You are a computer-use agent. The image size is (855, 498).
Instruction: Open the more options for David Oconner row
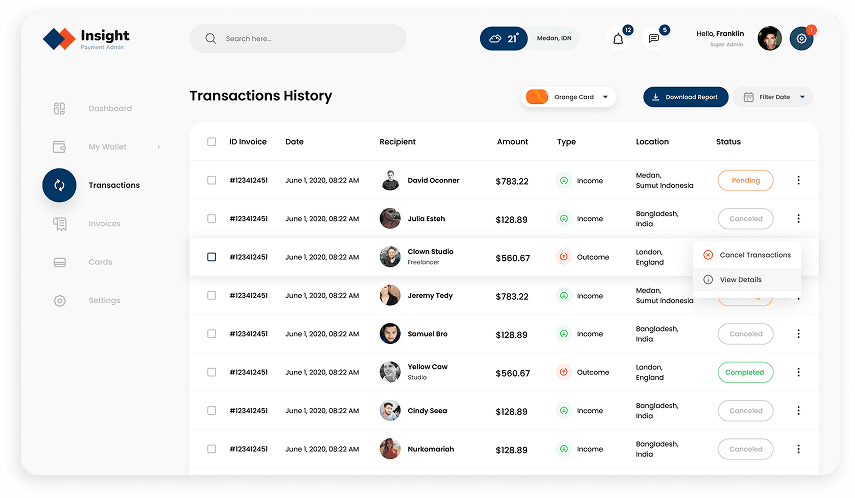pyautogui.click(x=798, y=181)
